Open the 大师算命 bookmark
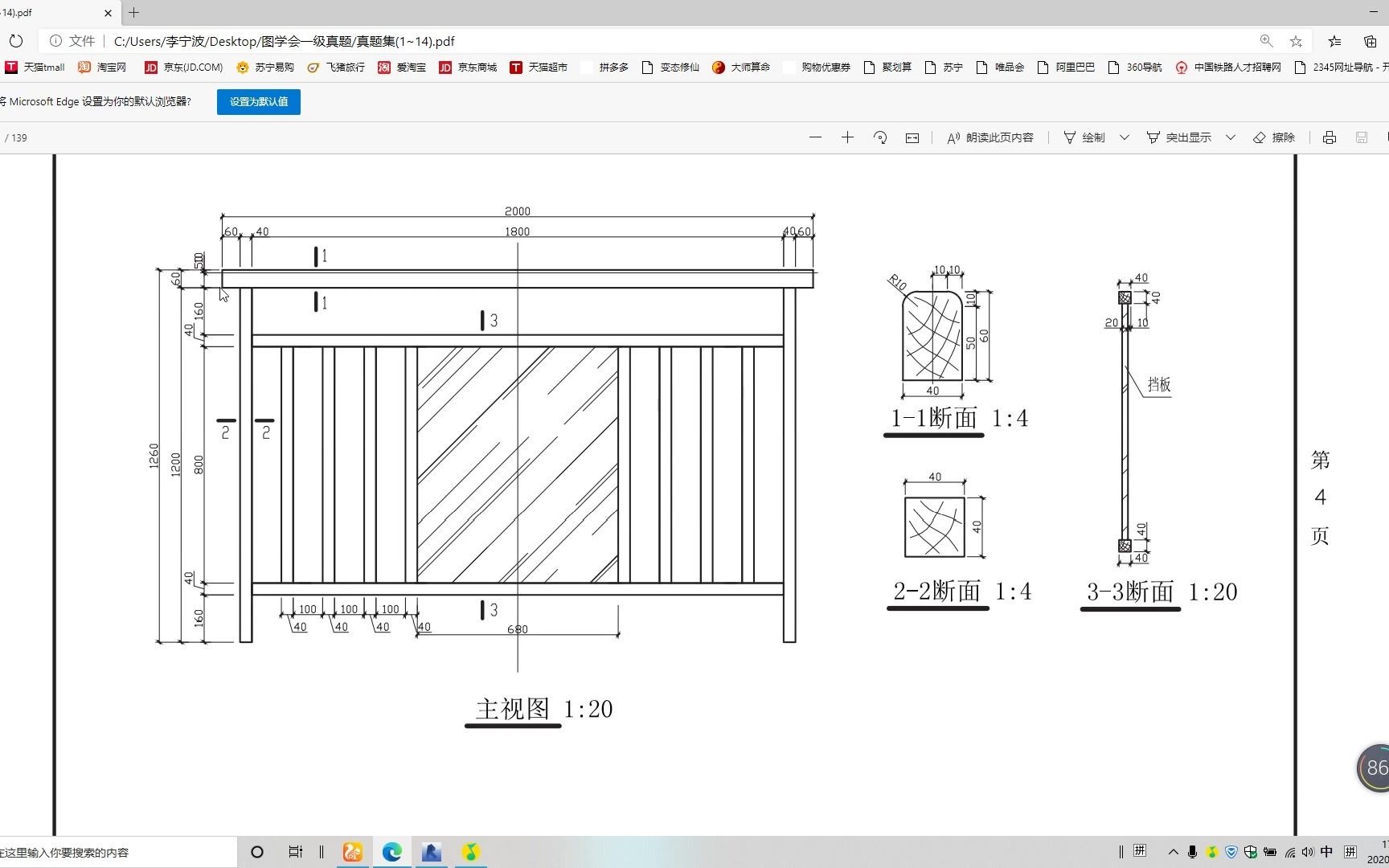Viewport: 1389px width, 868px height. click(741, 68)
